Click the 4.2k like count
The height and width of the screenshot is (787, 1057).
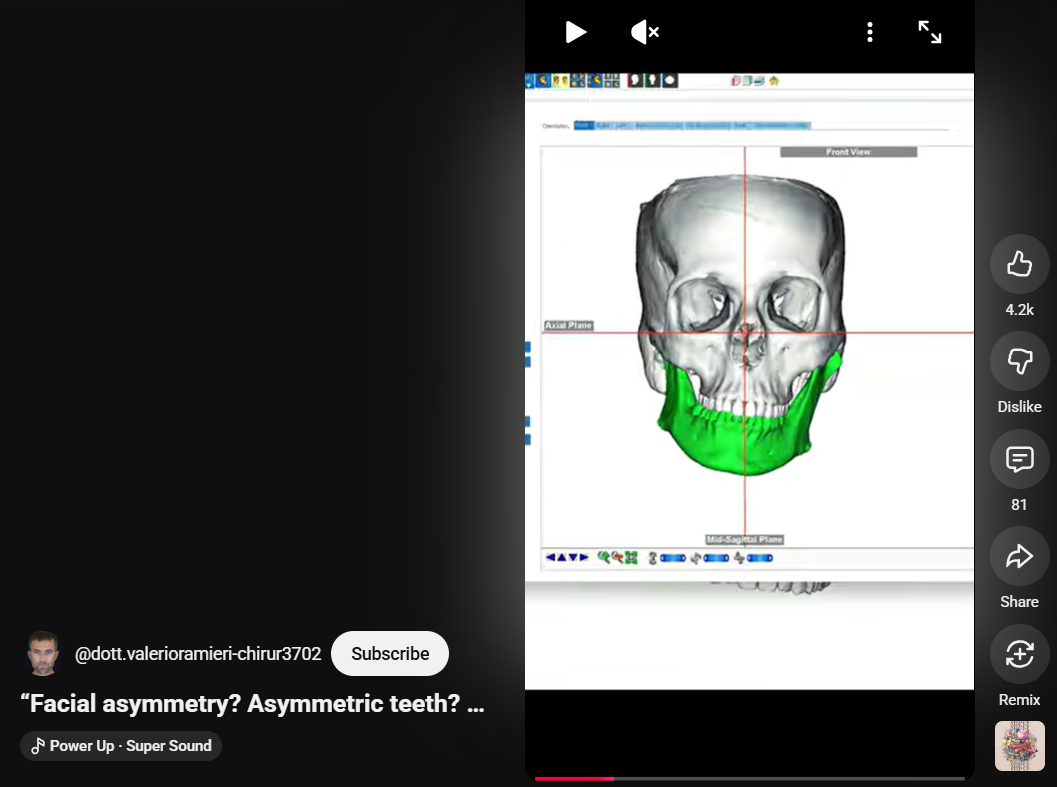(x=1019, y=310)
